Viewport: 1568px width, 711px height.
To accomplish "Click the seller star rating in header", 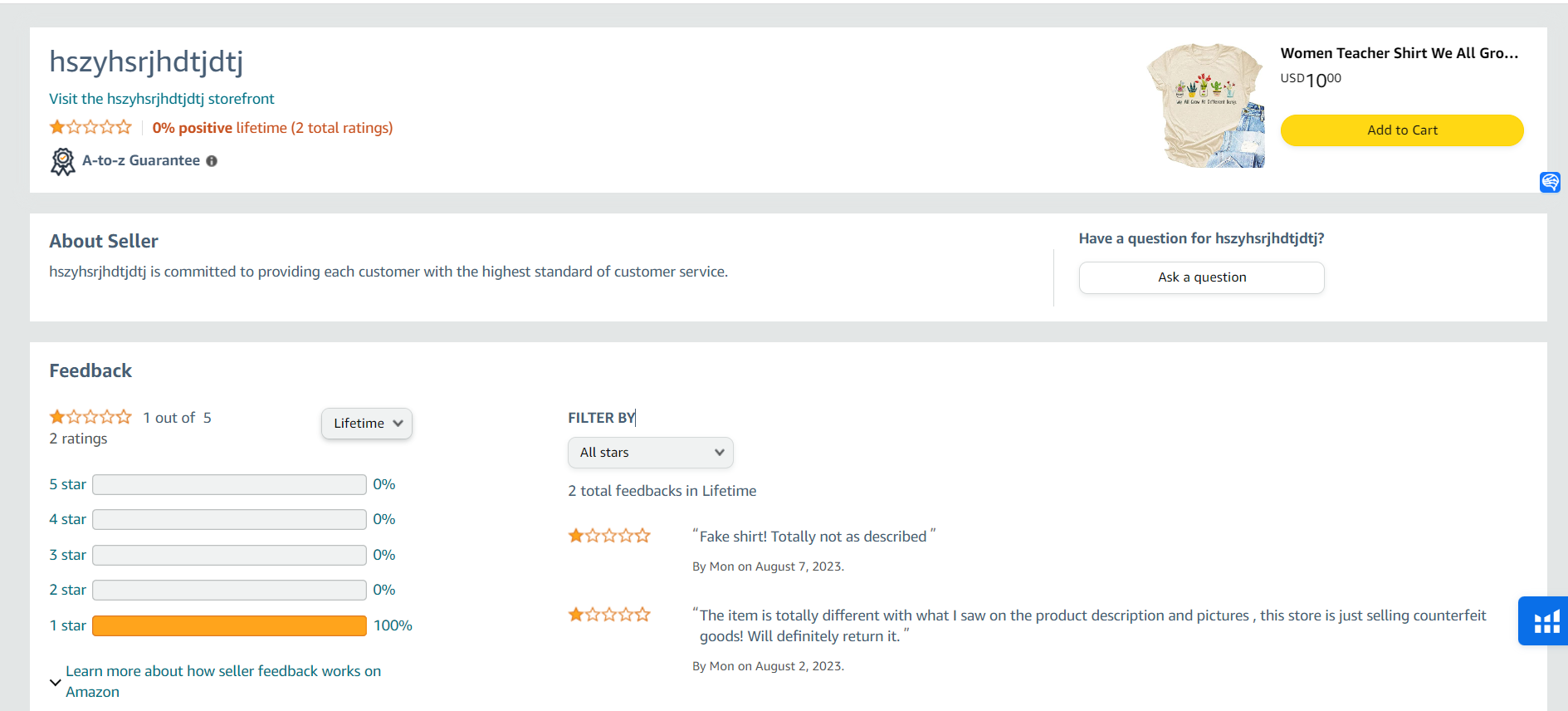I will pos(90,127).
